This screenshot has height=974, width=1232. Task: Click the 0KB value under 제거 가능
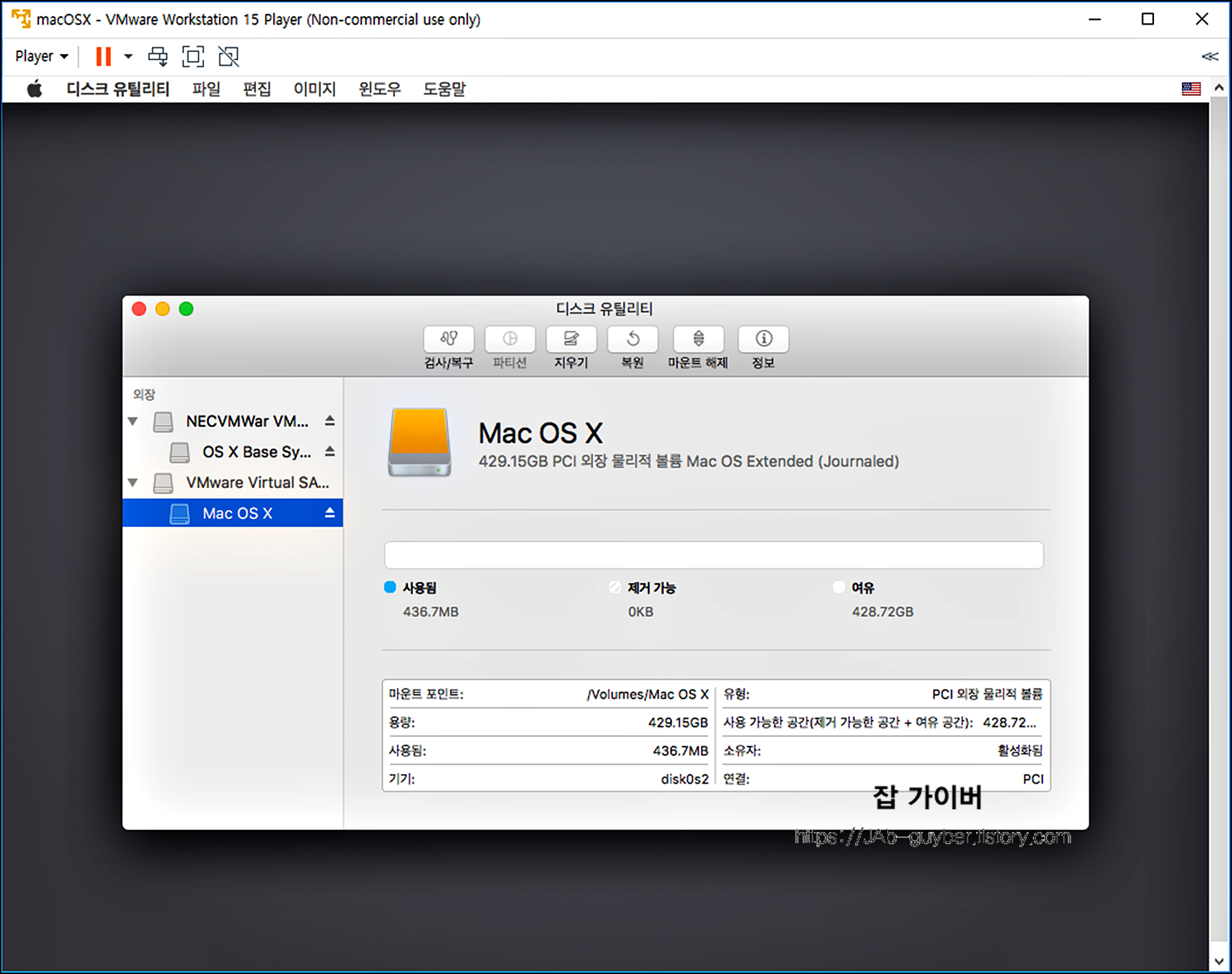coord(641,612)
